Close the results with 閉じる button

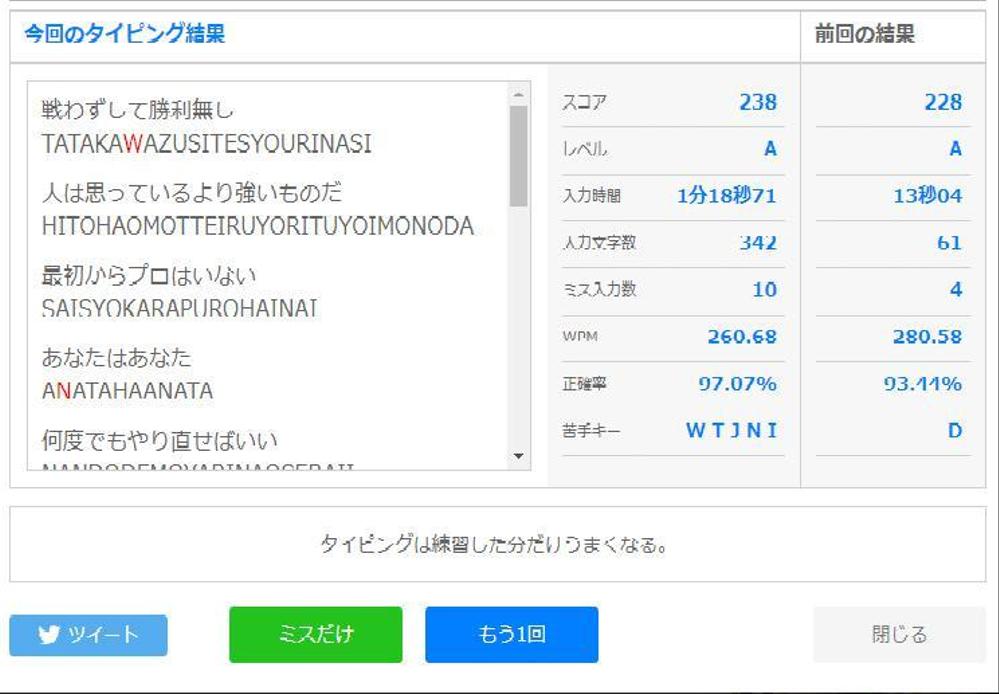point(899,634)
